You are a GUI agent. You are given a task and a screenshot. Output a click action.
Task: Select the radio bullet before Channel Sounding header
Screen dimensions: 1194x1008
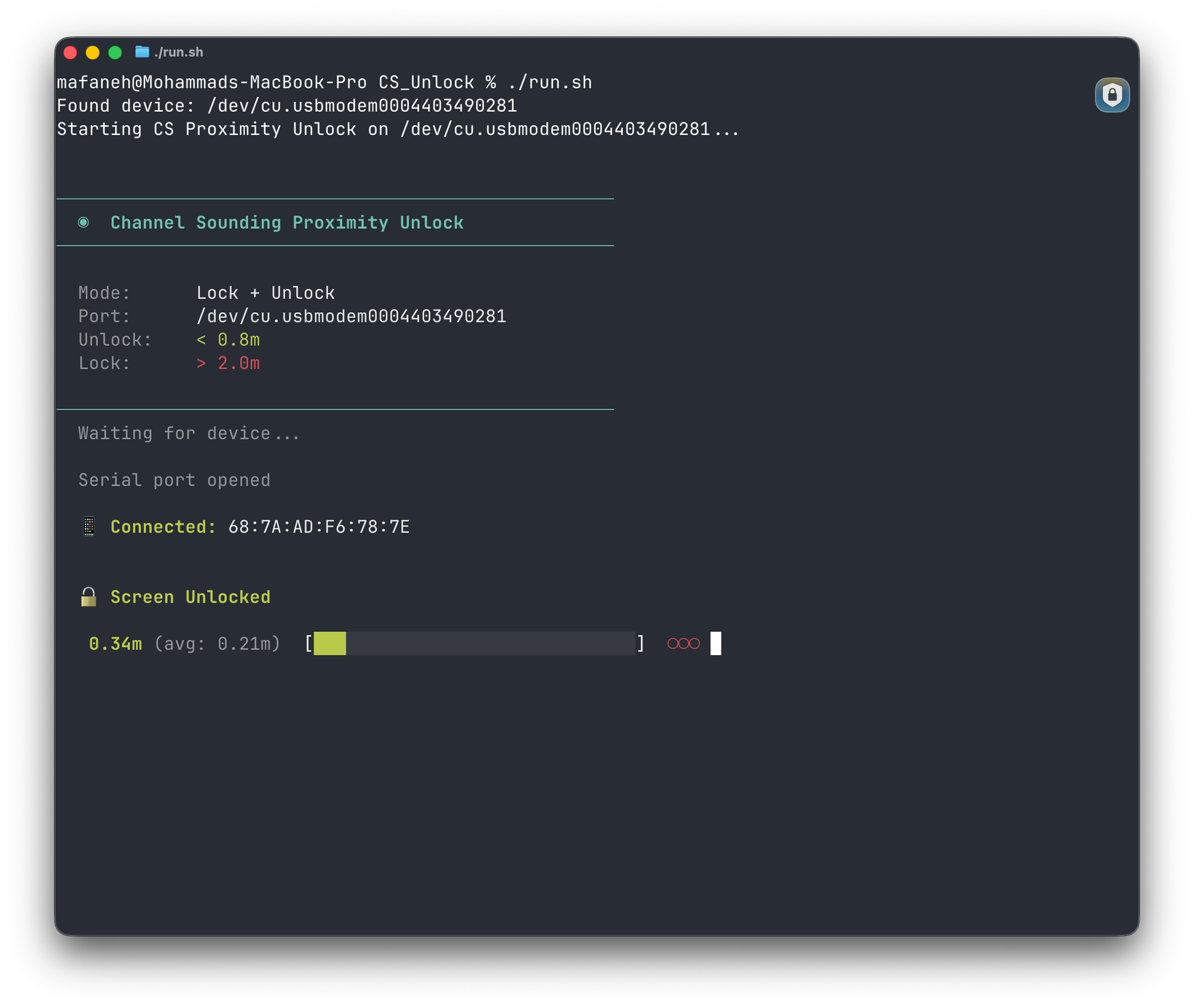(84, 222)
